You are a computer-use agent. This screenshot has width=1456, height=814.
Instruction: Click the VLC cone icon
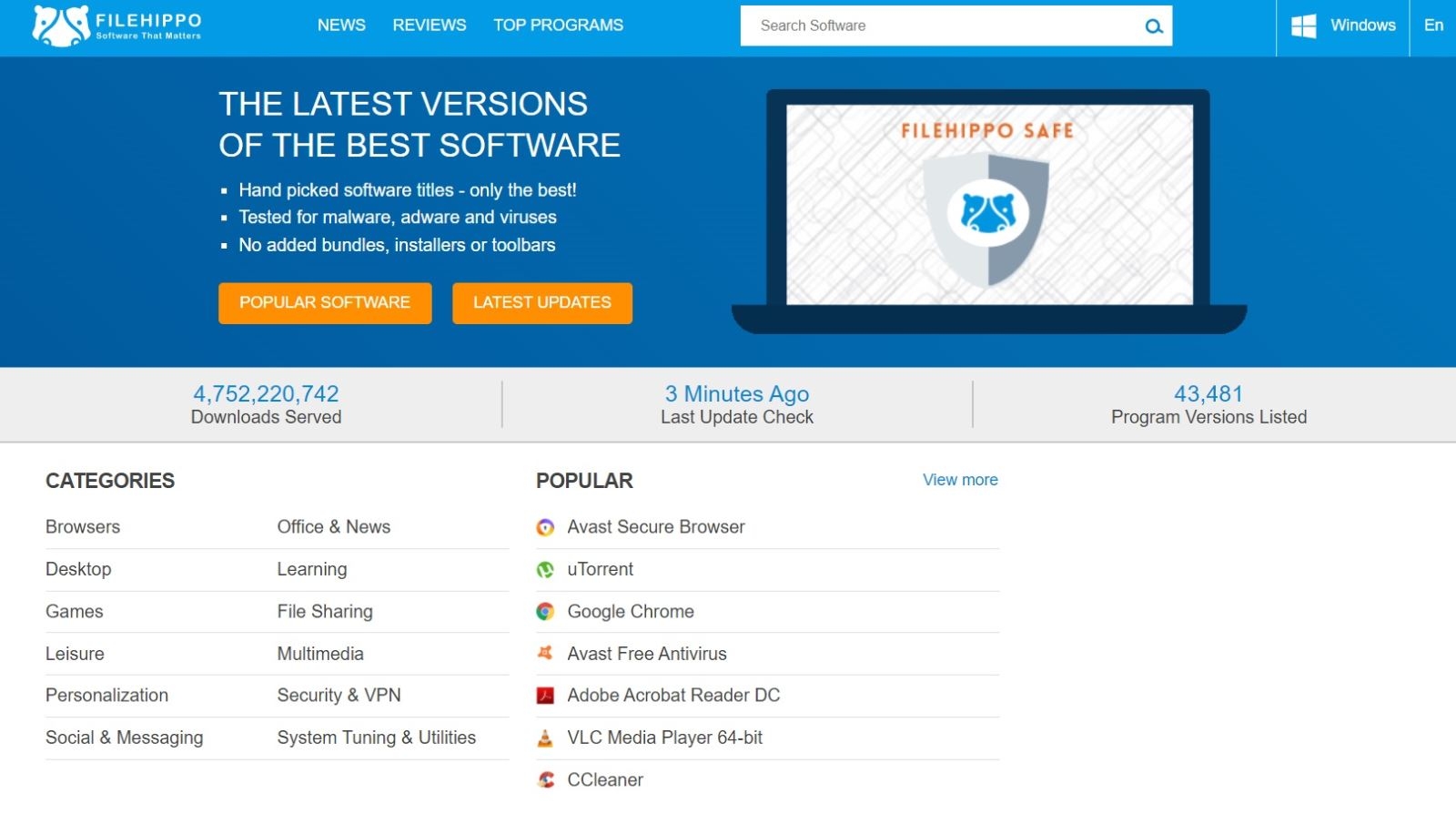pos(545,738)
